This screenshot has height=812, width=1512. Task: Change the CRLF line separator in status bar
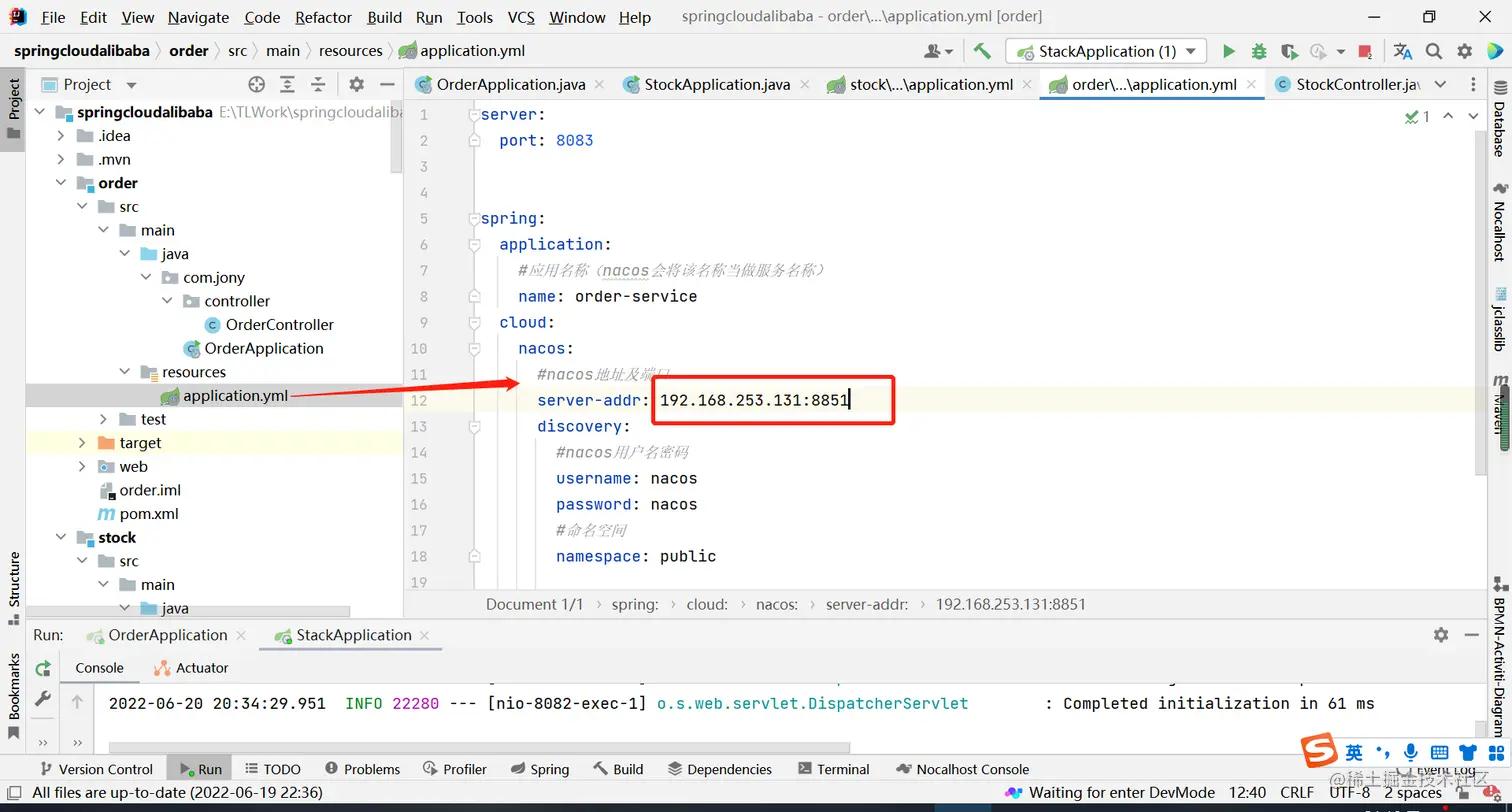(1297, 793)
